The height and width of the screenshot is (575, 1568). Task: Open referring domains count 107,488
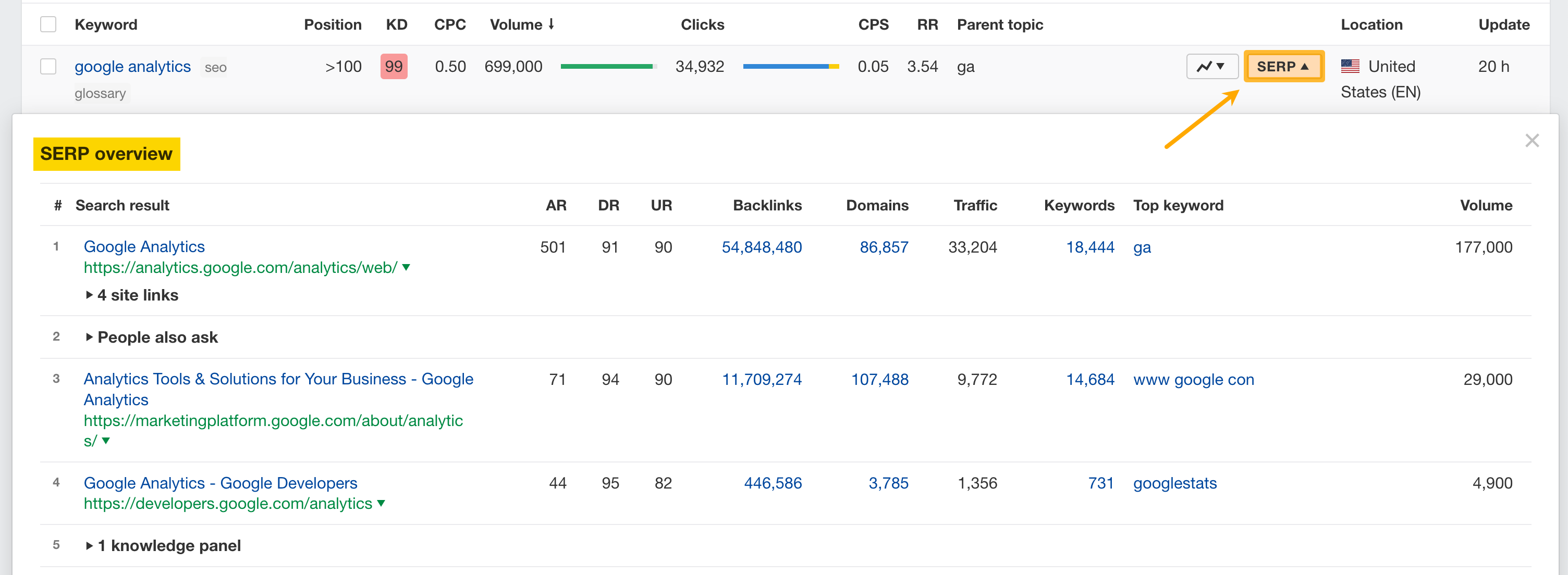[x=879, y=379]
